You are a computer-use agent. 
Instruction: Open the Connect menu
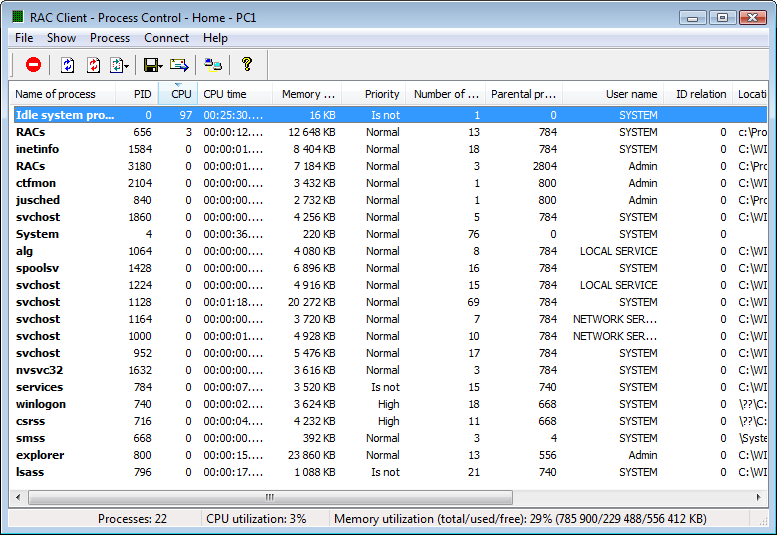click(x=166, y=38)
